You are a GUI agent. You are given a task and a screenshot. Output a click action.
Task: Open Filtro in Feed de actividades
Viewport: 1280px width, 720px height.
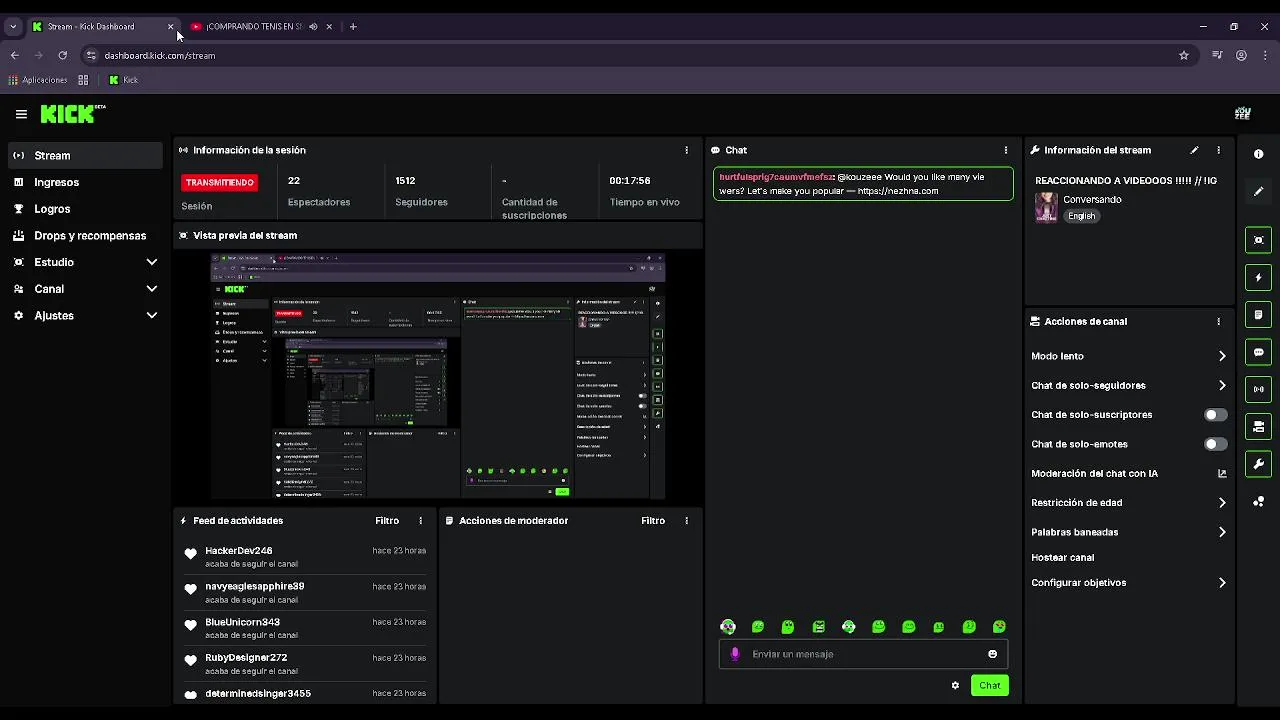click(387, 521)
